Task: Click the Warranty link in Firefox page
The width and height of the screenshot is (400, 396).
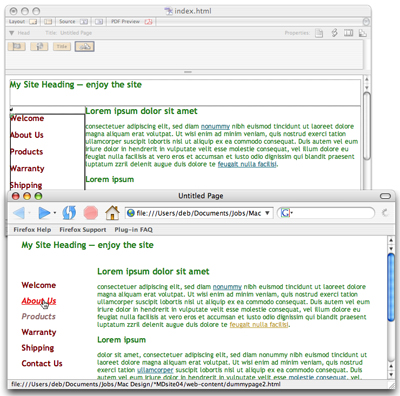Action: (x=39, y=332)
